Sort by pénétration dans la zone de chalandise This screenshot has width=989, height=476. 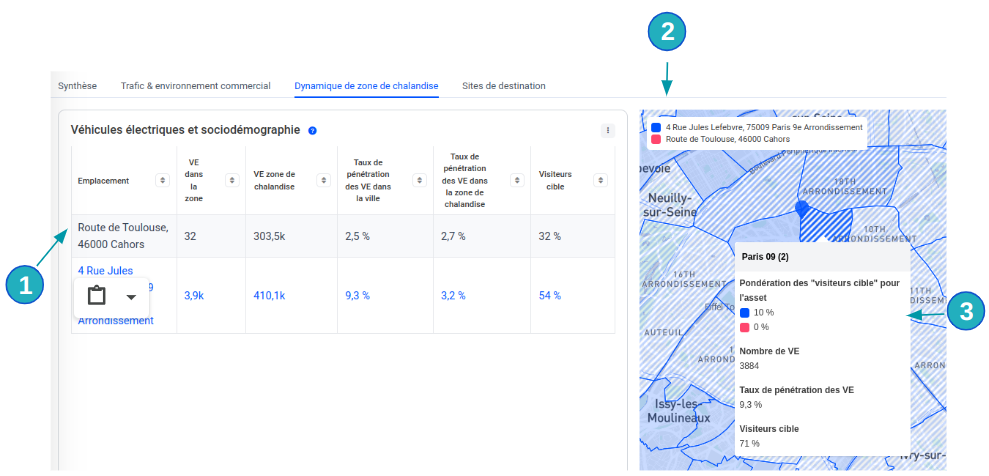(x=516, y=180)
